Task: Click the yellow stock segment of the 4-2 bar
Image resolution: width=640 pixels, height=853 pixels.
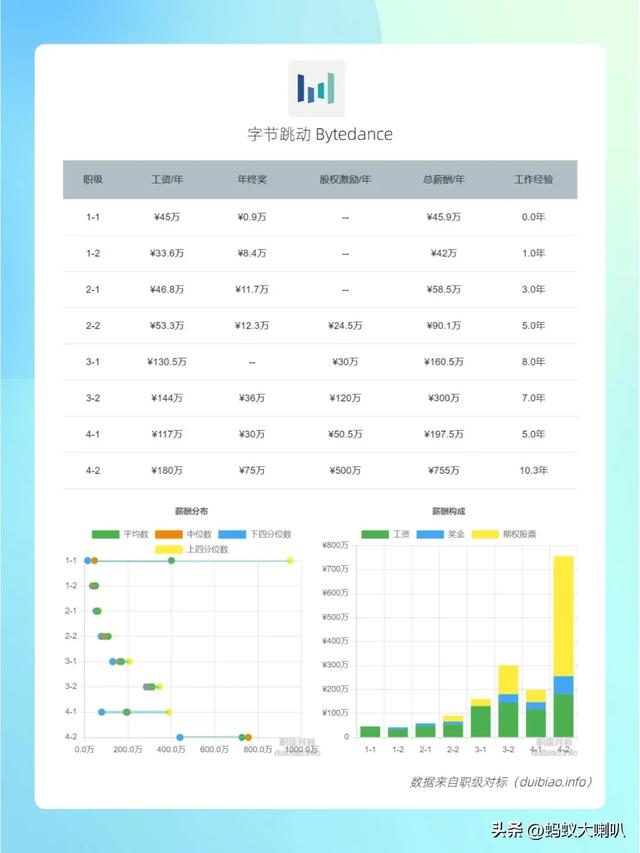Action: coord(563,616)
